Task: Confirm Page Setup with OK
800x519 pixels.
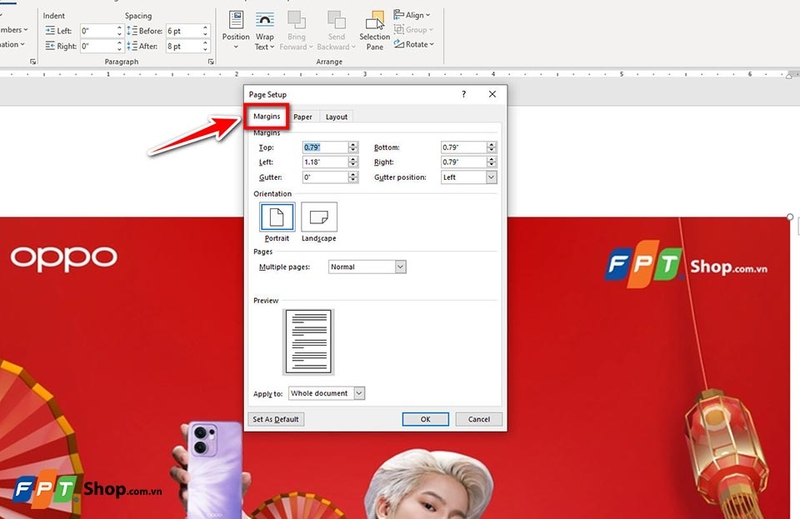Action: 426,419
